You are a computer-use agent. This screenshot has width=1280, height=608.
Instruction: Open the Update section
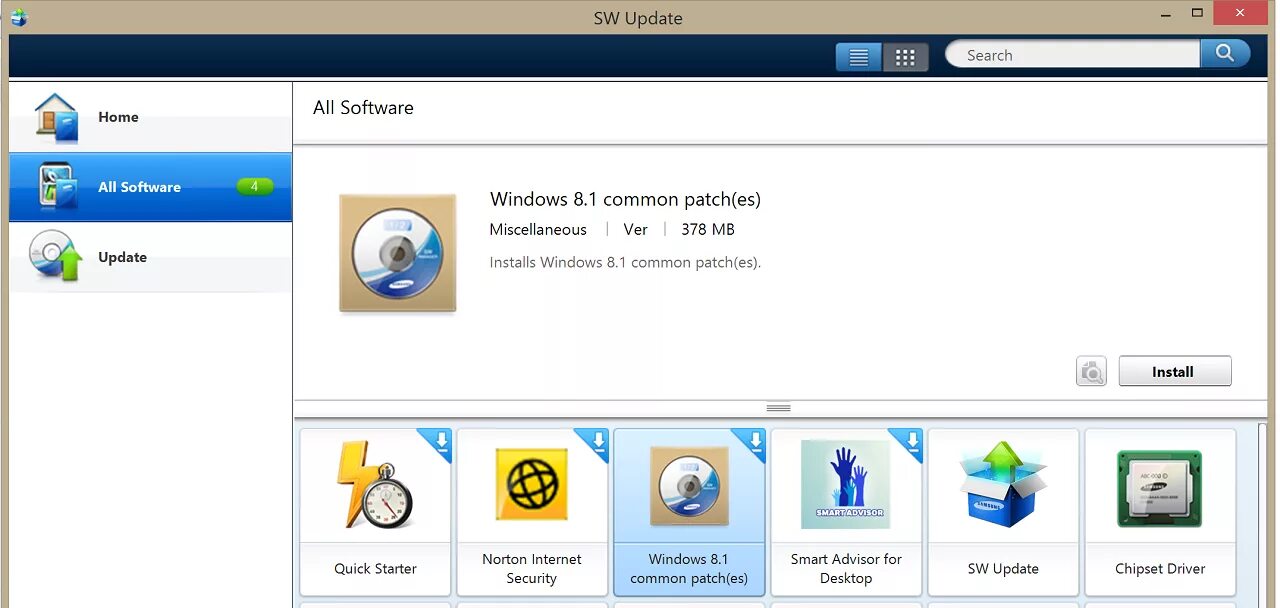[x=151, y=257]
